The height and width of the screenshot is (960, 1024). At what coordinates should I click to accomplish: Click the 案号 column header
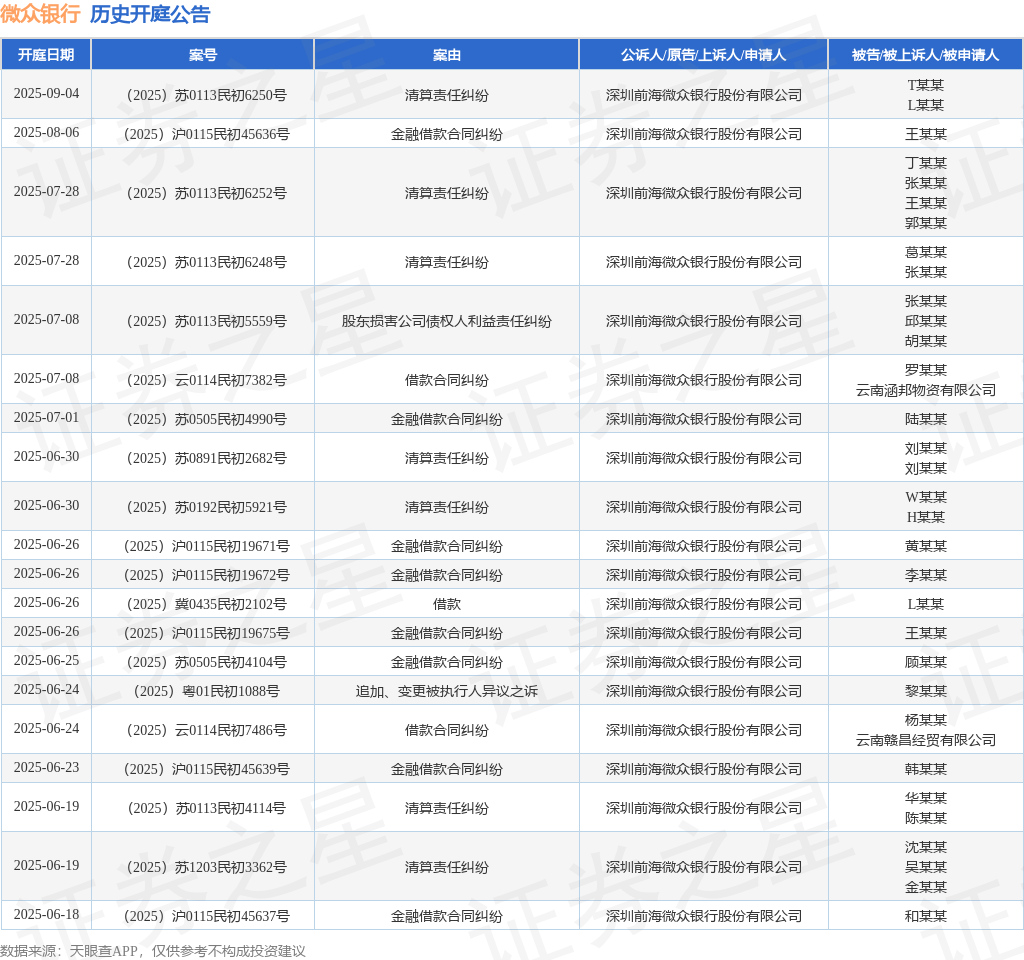[x=202, y=55]
